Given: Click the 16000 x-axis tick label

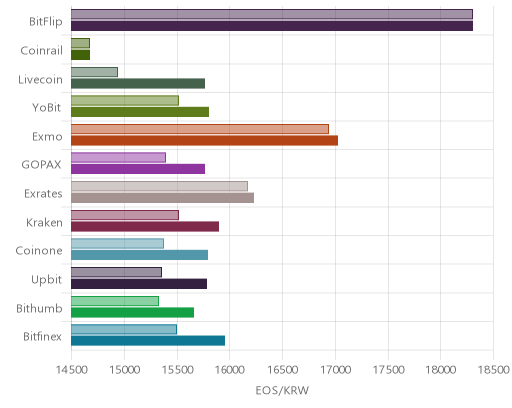Looking at the screenshot, I should pos(229,370).
